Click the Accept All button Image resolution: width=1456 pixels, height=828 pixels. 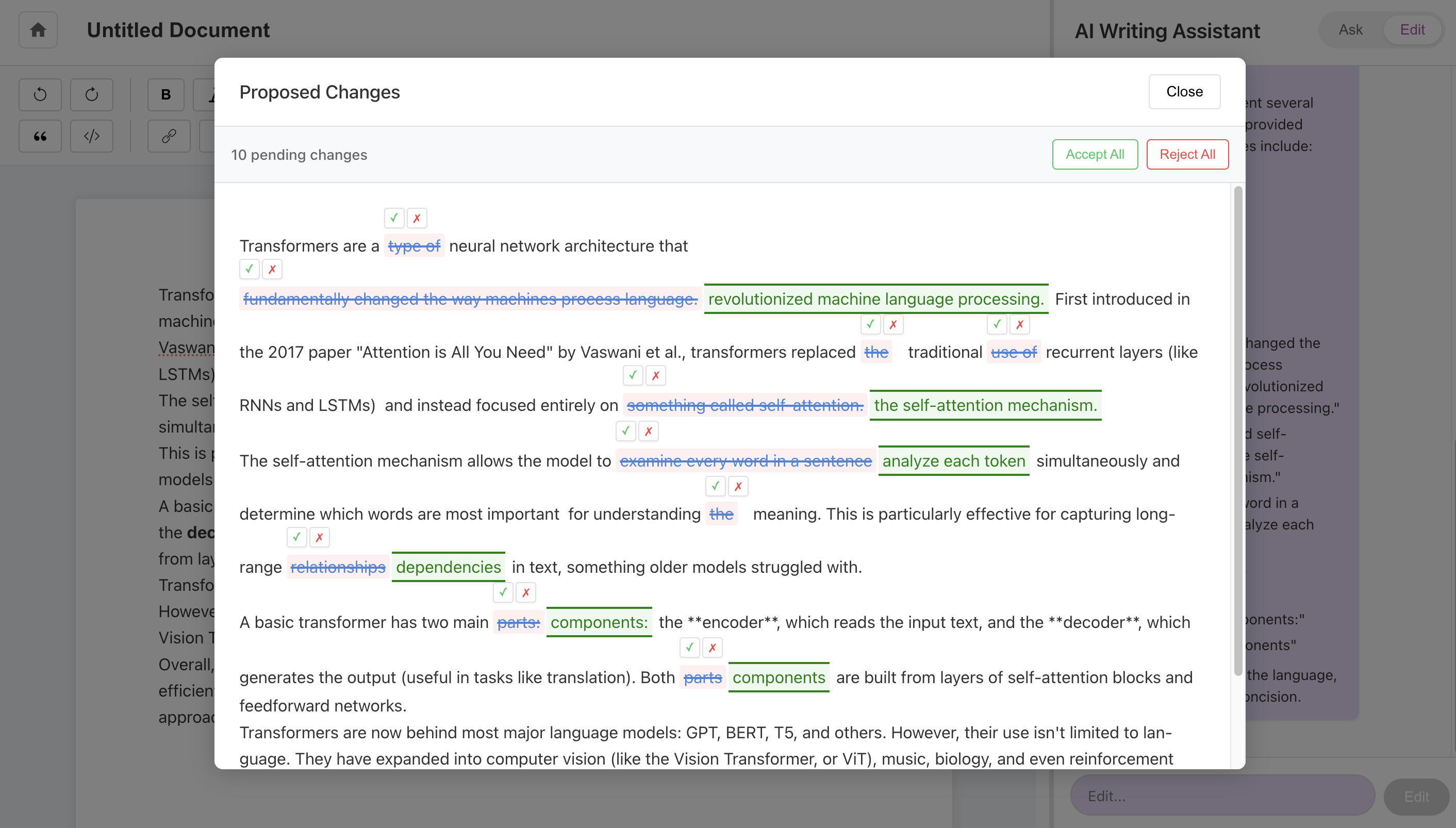click(1095, 154)
